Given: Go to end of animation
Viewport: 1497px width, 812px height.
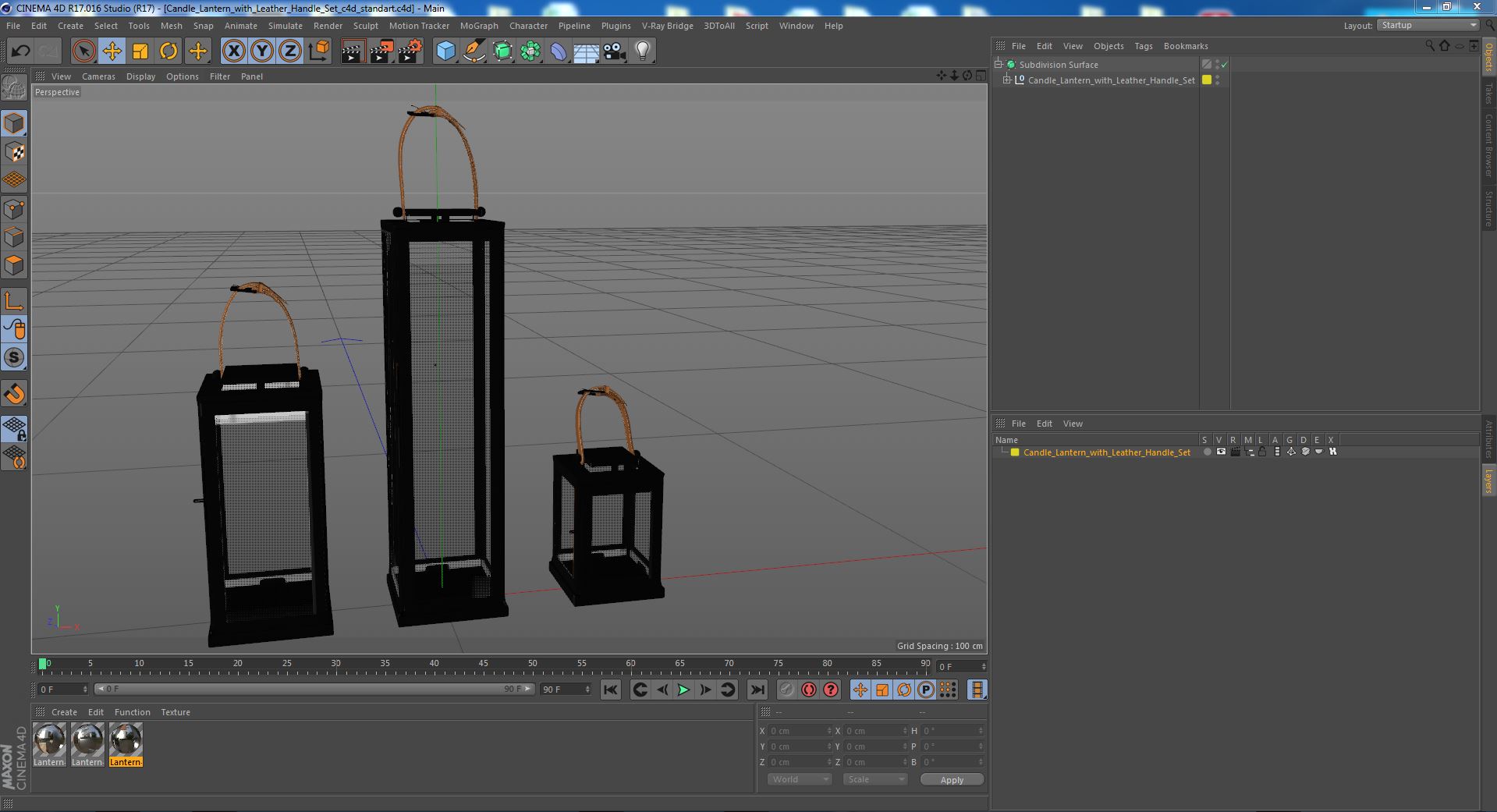Looking at the screenshot, I should [x=757, y=690].
